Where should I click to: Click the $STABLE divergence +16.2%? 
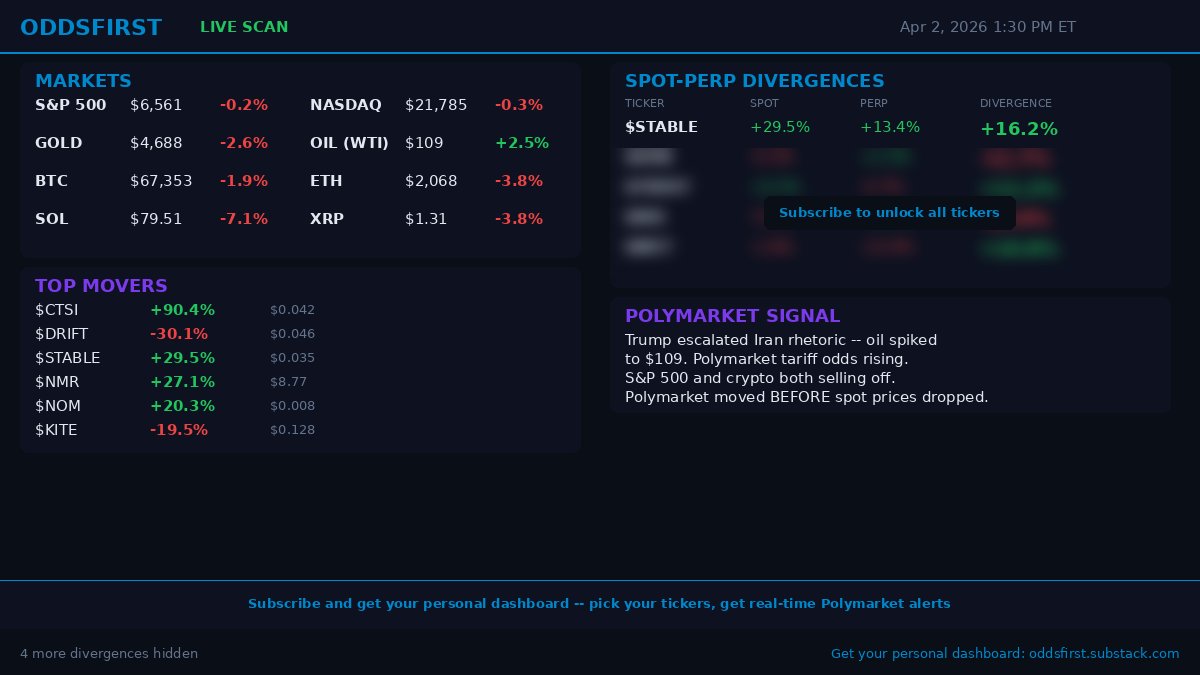(1019, 129)
